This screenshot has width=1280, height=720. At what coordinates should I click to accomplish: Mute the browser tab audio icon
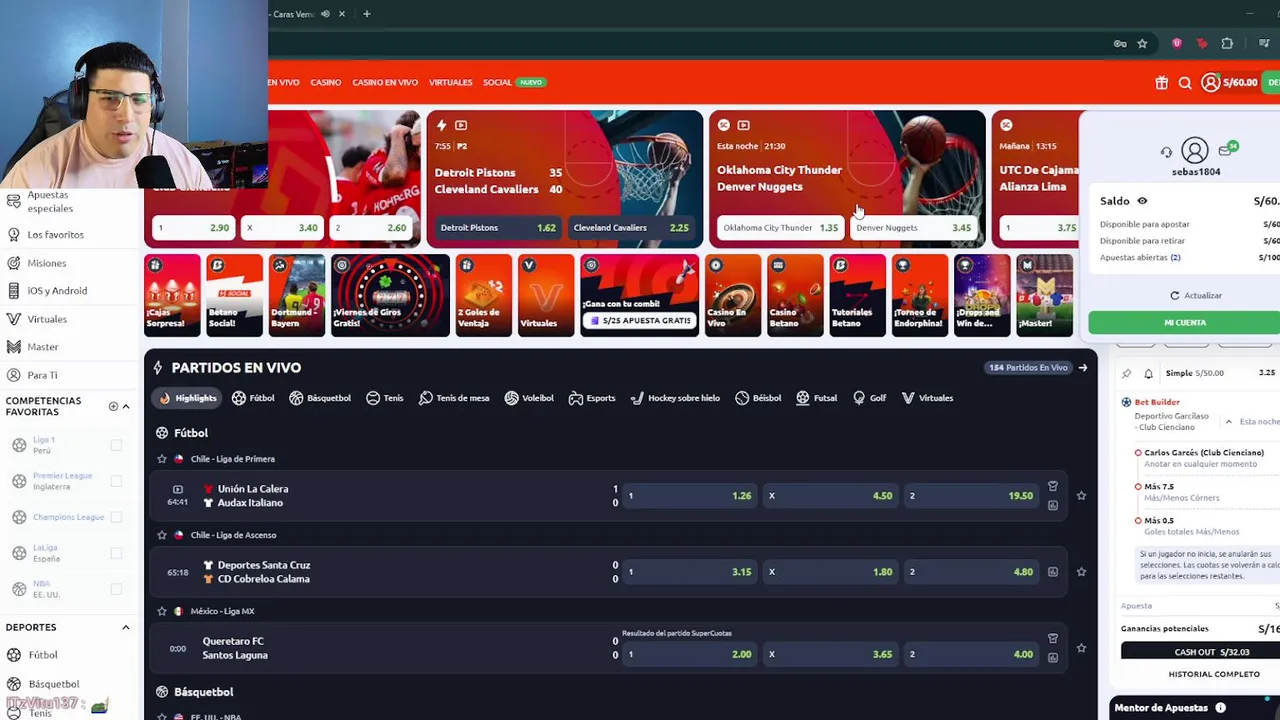pyautogui.click(x=325, y=14)
